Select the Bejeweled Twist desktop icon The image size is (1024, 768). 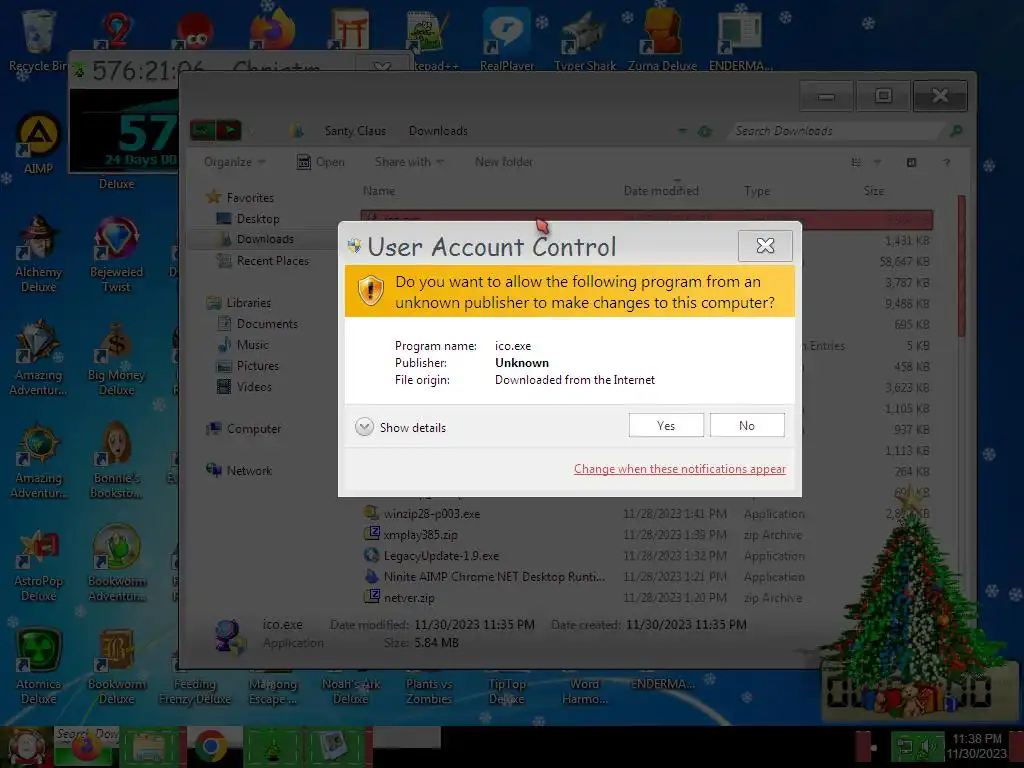click(116, 255)
